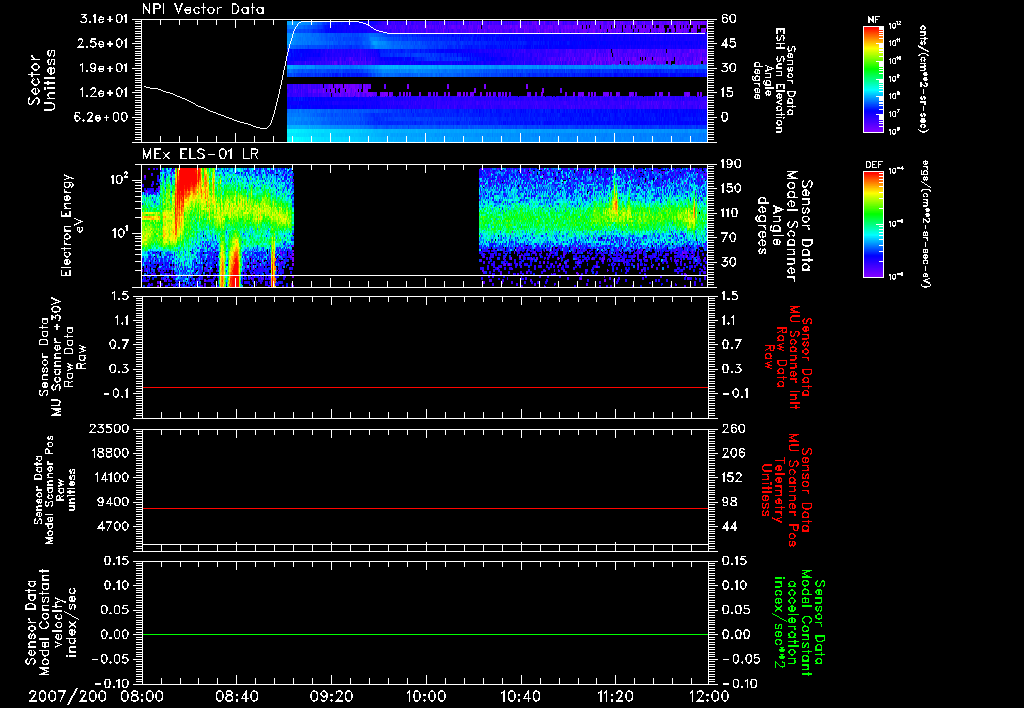Click the Electron Energy eV axis label
This screenshot has height=708, width=1024.
click(73, 225)
